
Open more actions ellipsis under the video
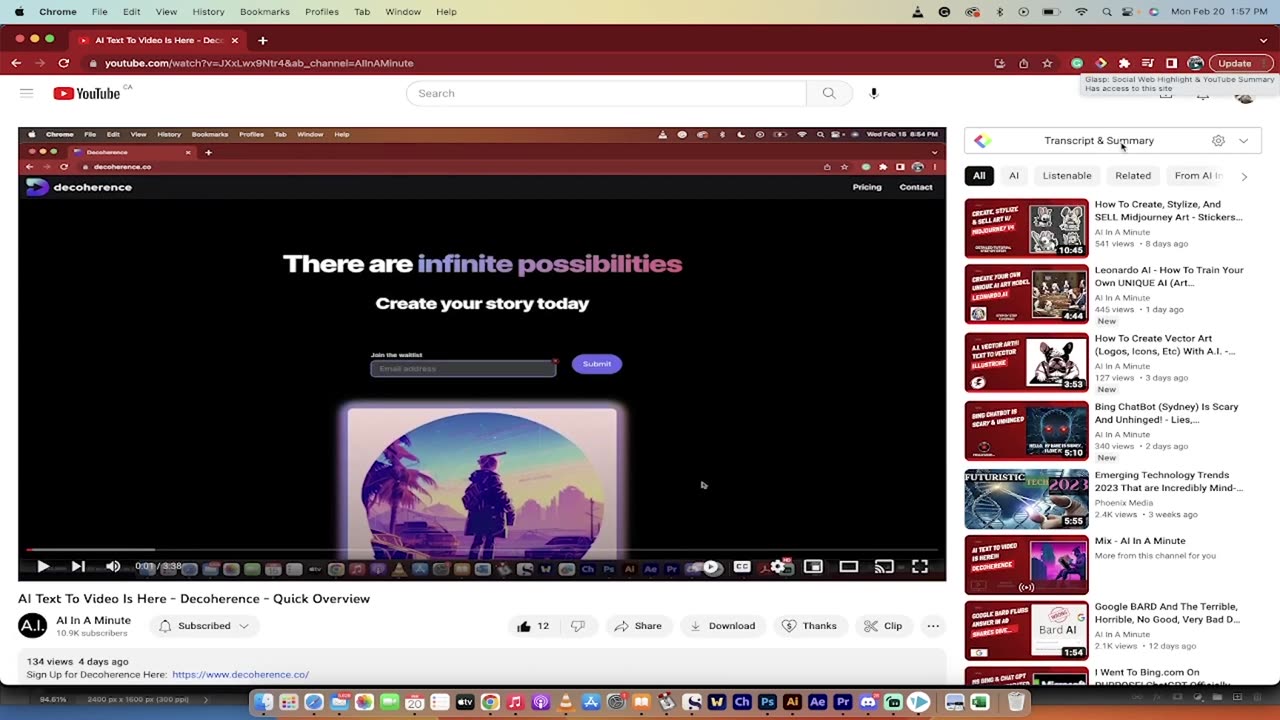coord(933,626)
